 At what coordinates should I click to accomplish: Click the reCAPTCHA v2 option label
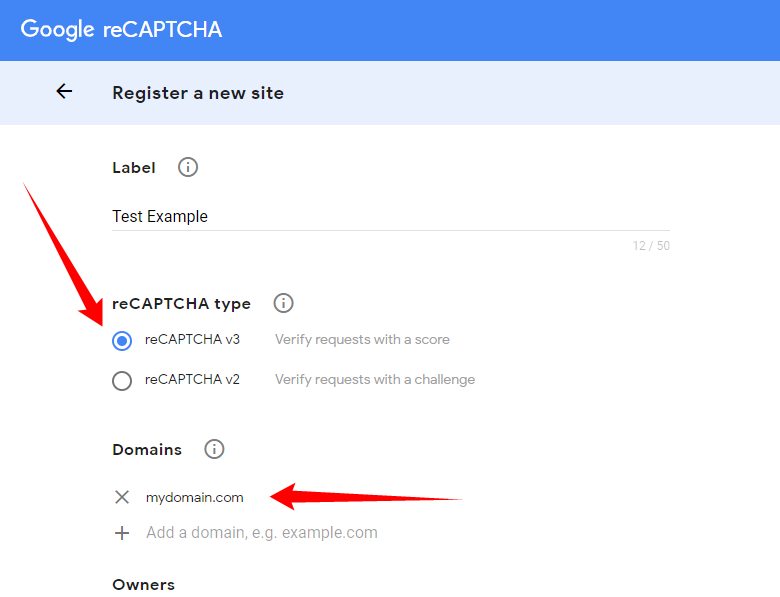(192, 380)
